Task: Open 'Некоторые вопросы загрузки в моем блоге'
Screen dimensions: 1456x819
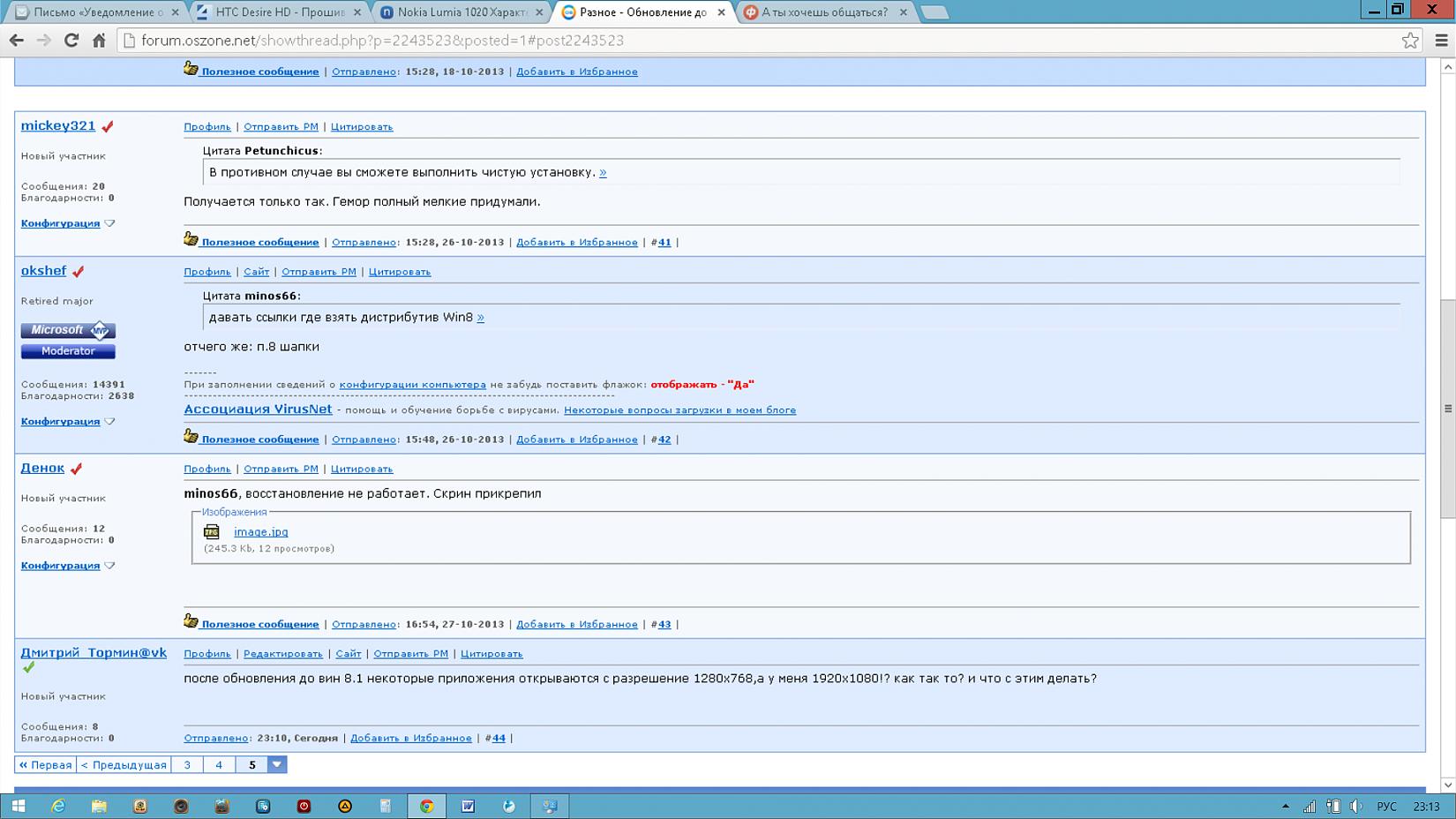Action: (x=679, y=410)
